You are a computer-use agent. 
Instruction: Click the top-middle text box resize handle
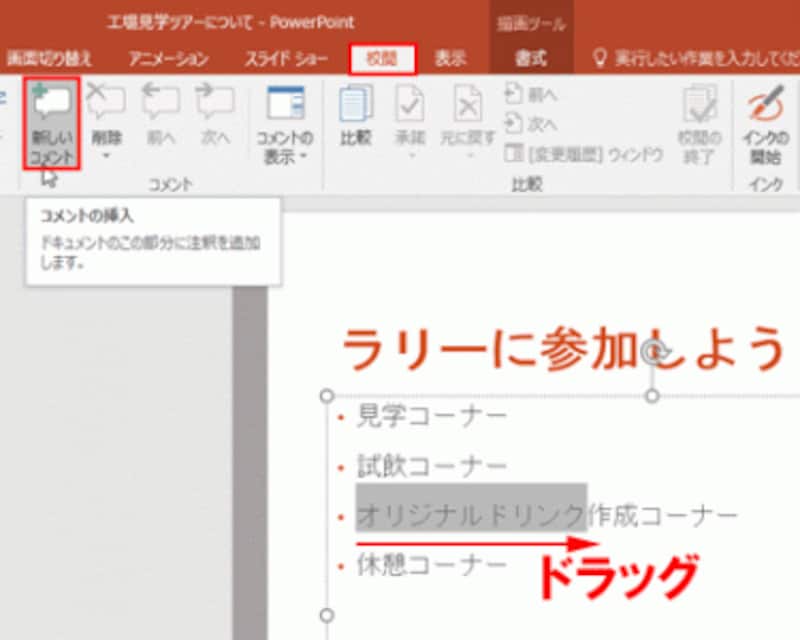click(652, 396)
